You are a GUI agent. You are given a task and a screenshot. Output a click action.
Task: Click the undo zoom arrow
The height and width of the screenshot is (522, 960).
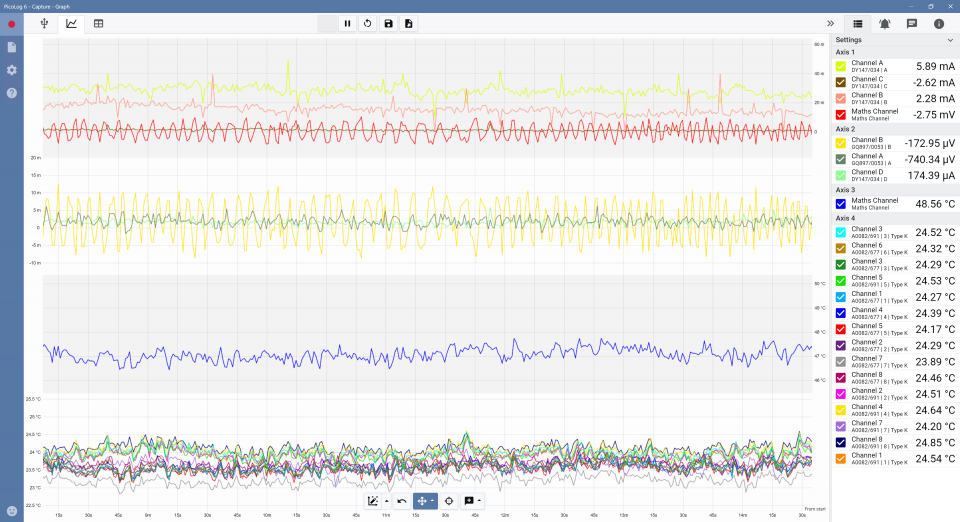click(x=402, y=501)
